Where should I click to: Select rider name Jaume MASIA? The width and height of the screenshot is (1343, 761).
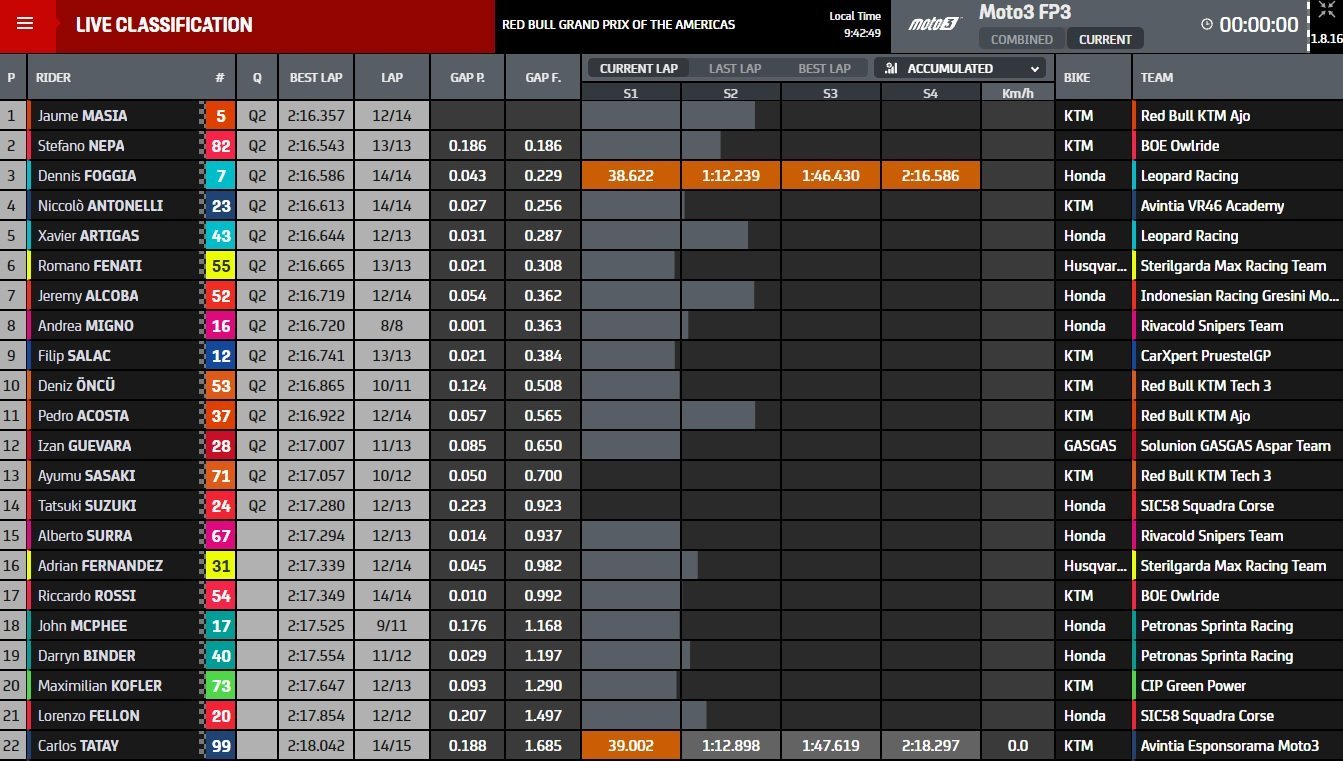[82, 115]
